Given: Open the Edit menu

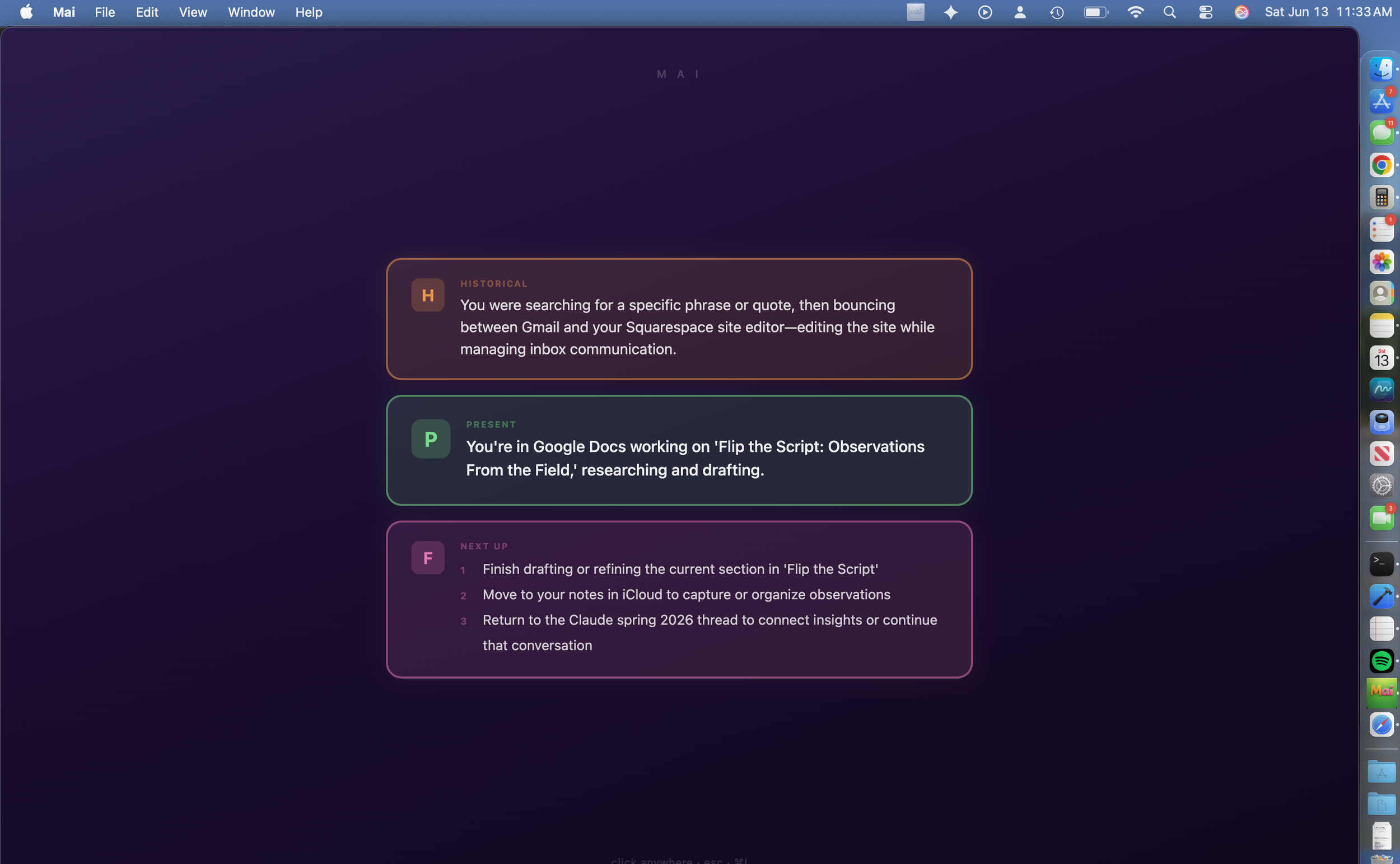Looking at the screenshot, I should point(147,12).
